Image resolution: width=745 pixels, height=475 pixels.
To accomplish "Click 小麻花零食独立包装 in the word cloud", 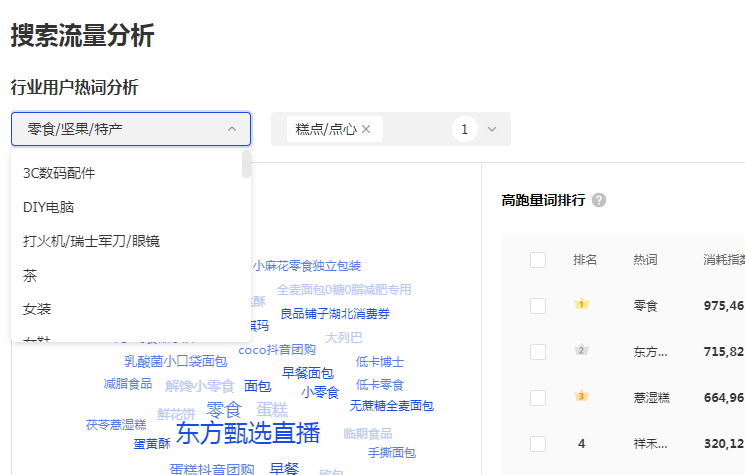I will pyautogui.click(x=307, y=266).
